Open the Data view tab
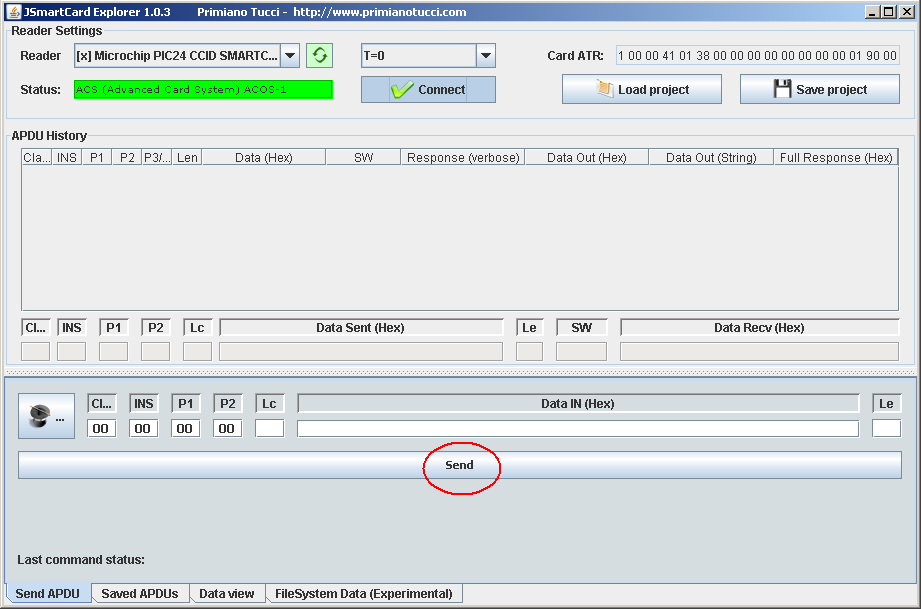 226,594
